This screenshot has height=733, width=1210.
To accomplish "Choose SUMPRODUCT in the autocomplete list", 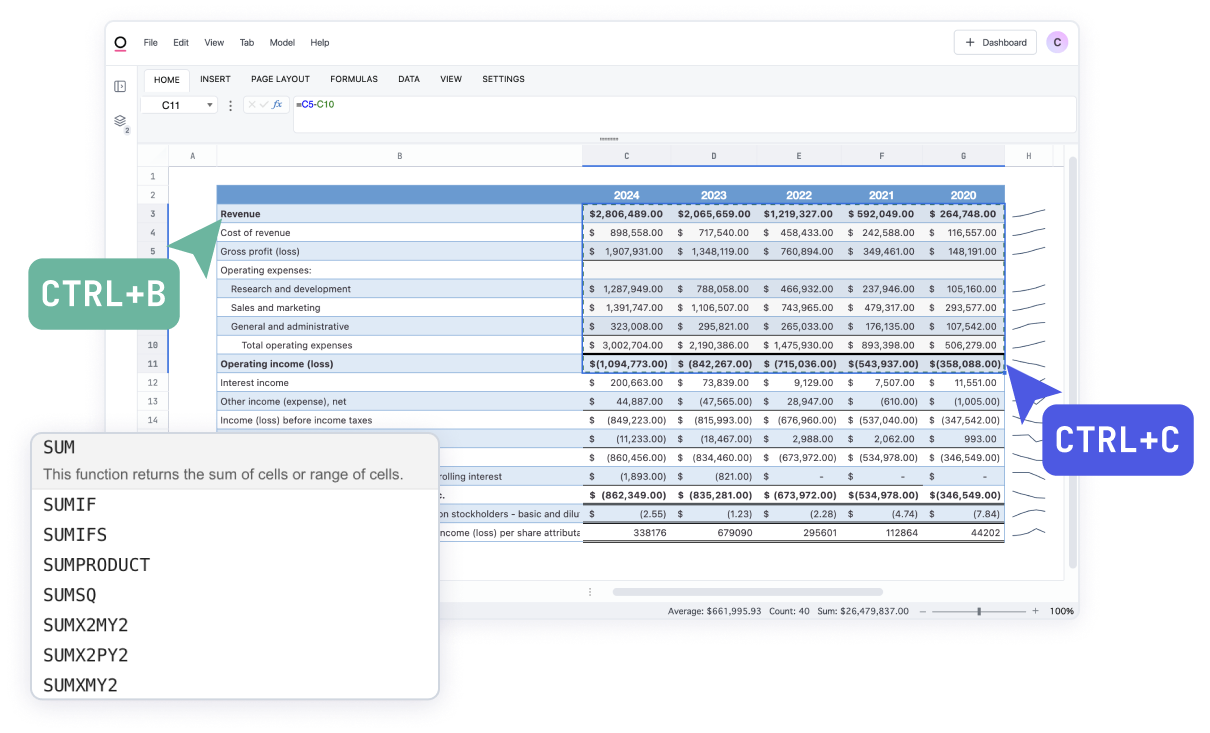I will [x=96, y=565].
